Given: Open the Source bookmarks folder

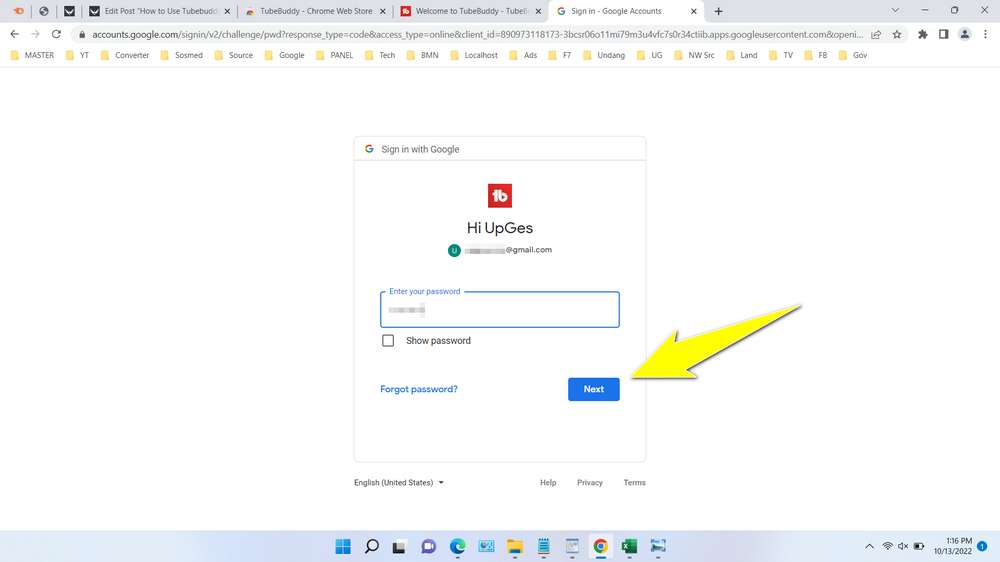Looking at the screenshot, I should (x=234, y=55).
